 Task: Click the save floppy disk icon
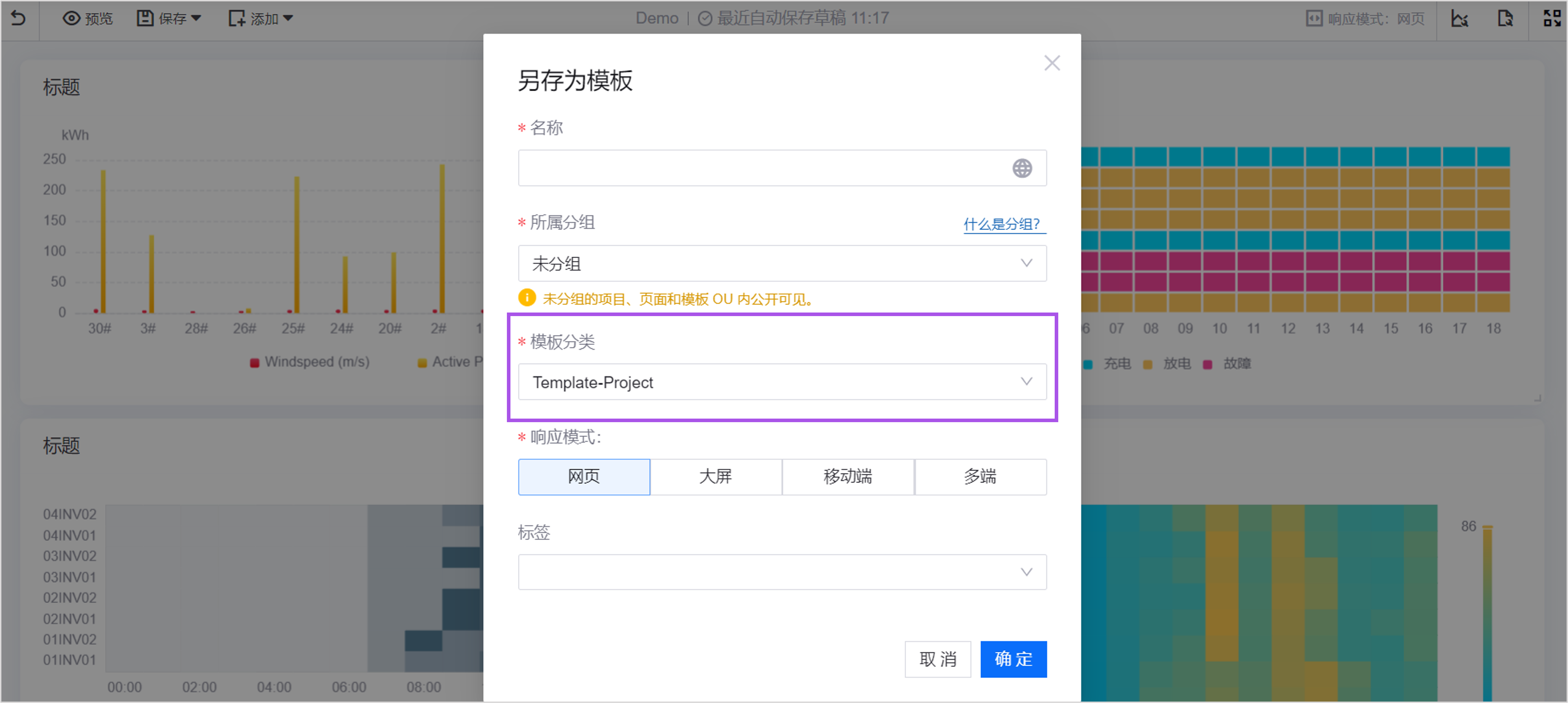[145, 18]
